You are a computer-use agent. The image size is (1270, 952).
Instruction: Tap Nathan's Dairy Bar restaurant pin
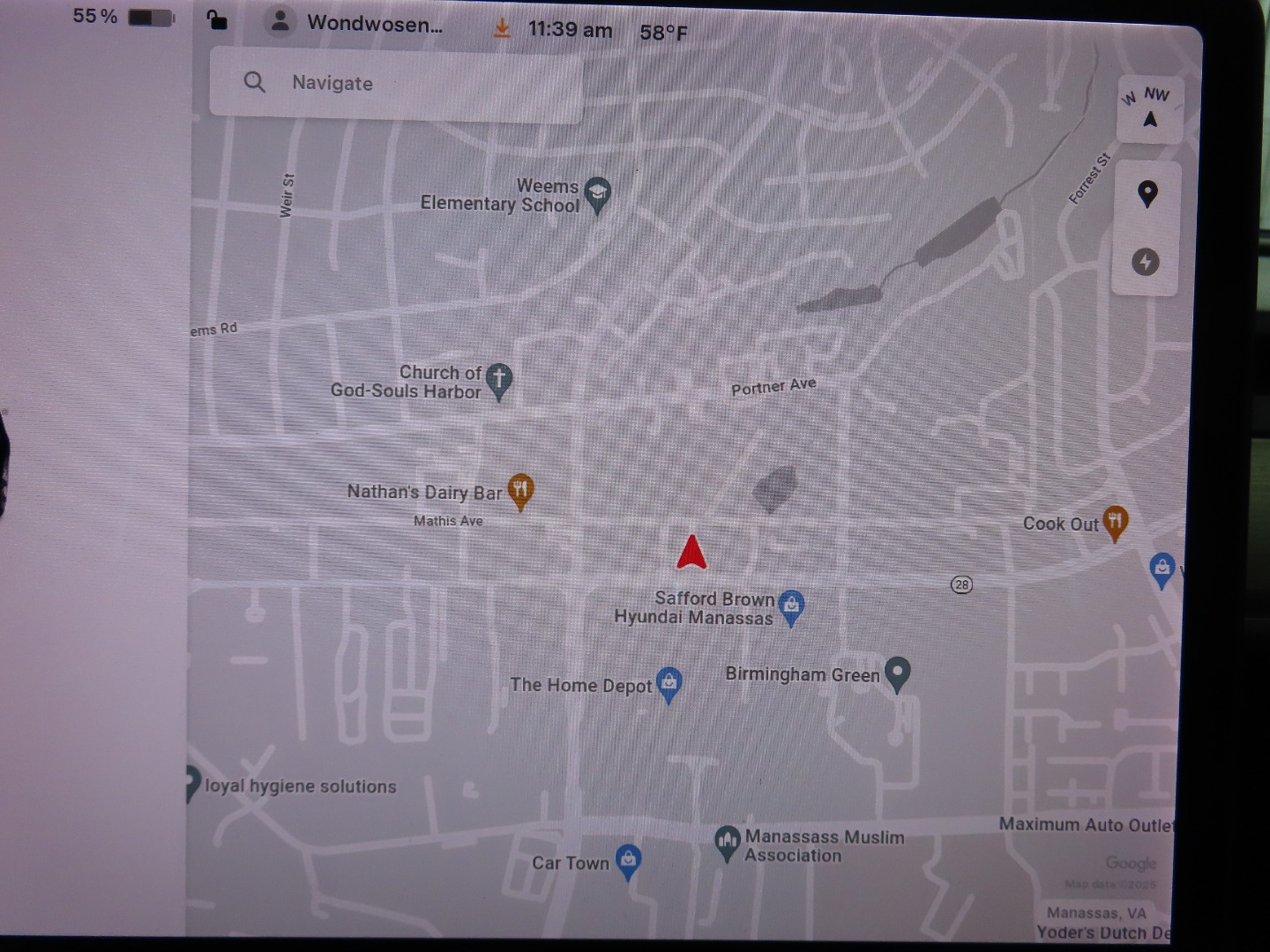pyautogui.click(x=520, y=490)
